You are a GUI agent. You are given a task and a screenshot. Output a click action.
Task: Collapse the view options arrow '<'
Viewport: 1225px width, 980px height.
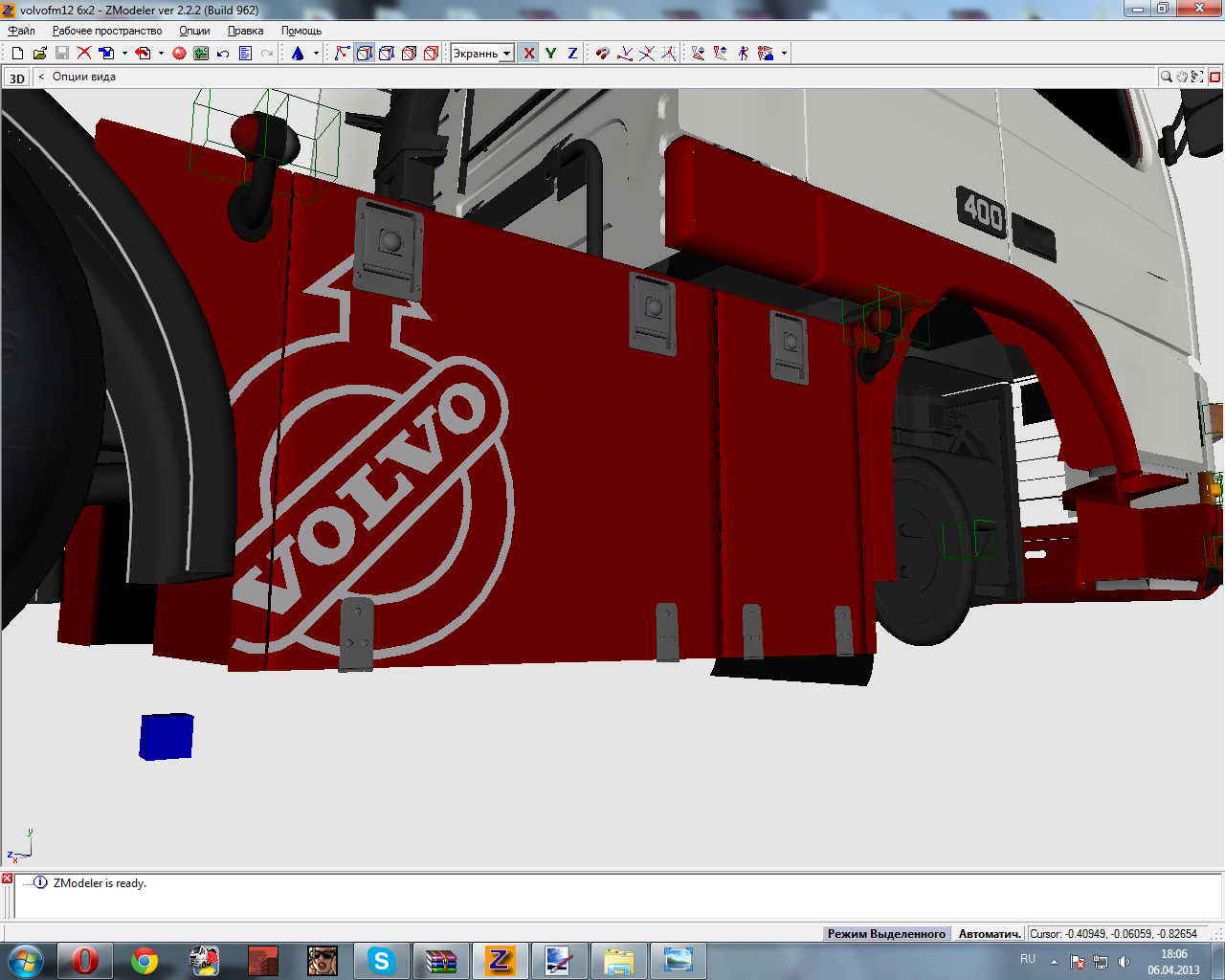[x=41, y=77]
